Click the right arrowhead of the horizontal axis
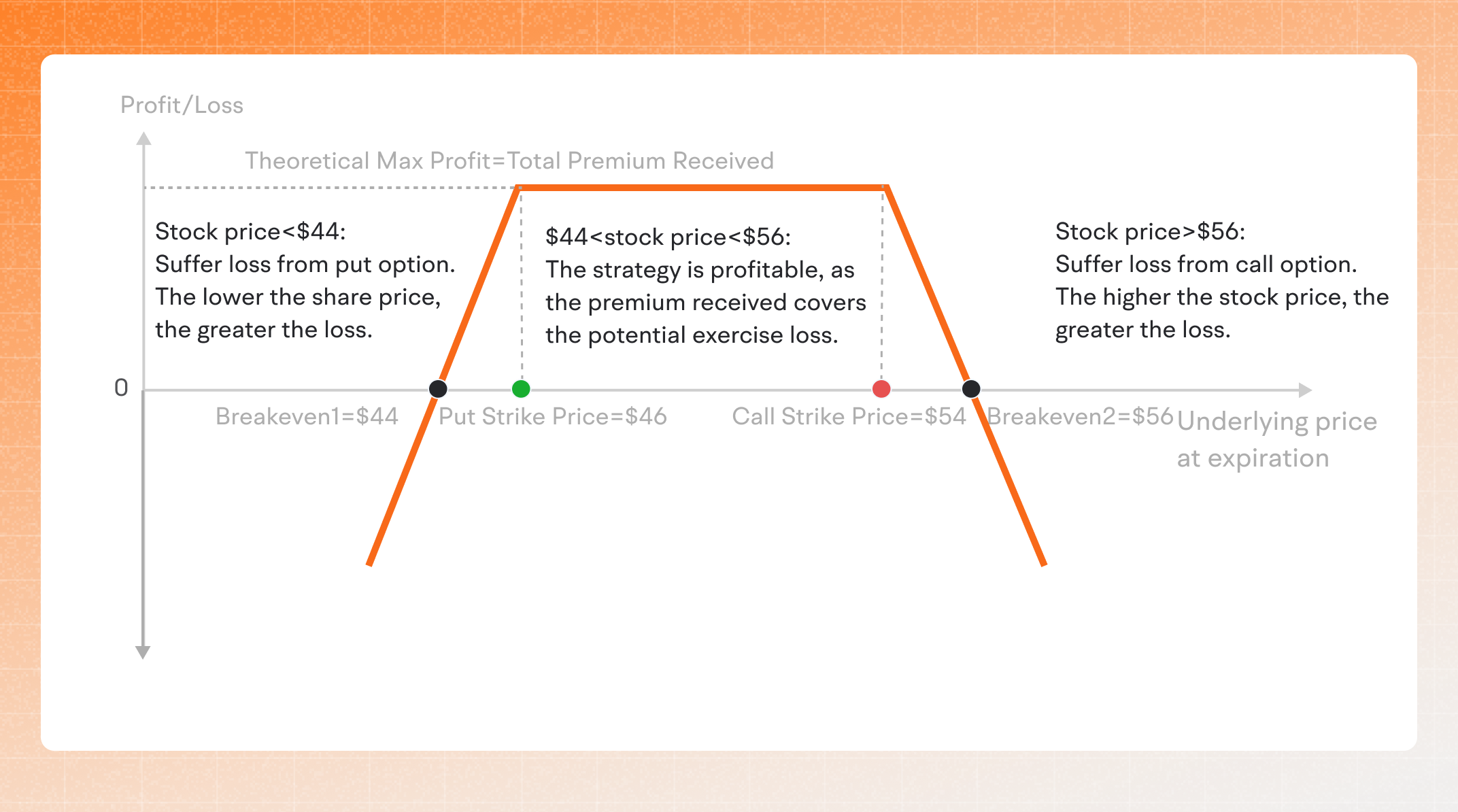 coord(1304,390)
